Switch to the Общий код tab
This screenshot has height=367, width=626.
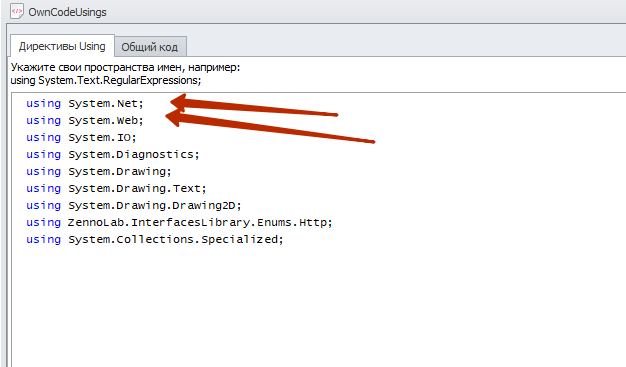150,47
